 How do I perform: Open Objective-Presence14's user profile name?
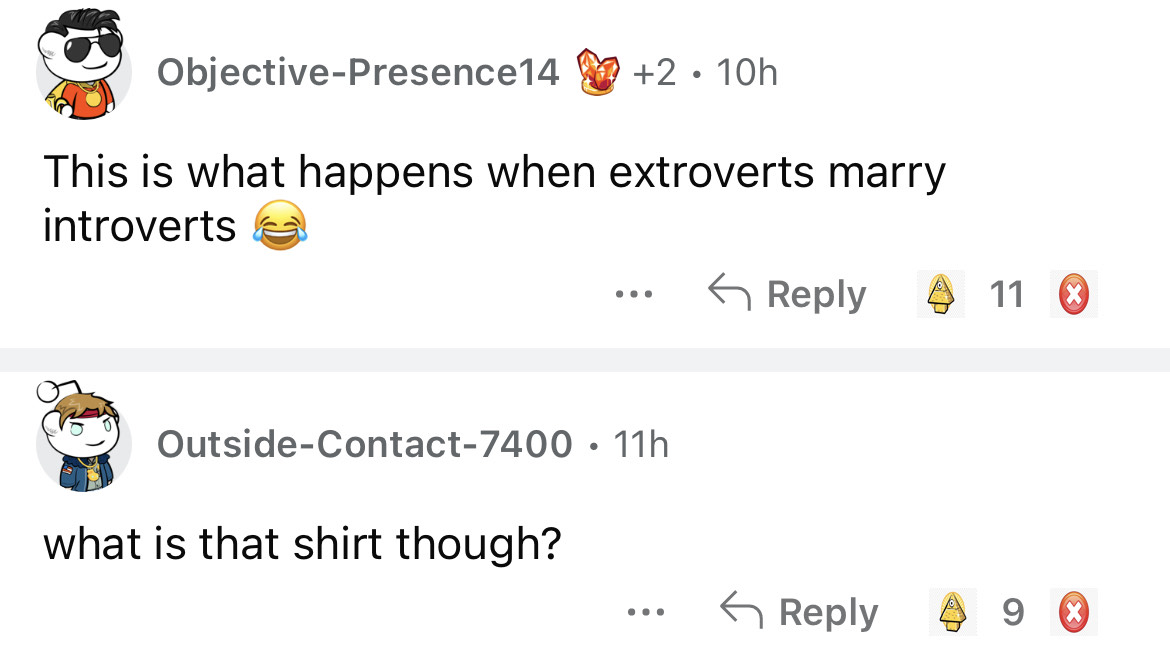(358, 72)
